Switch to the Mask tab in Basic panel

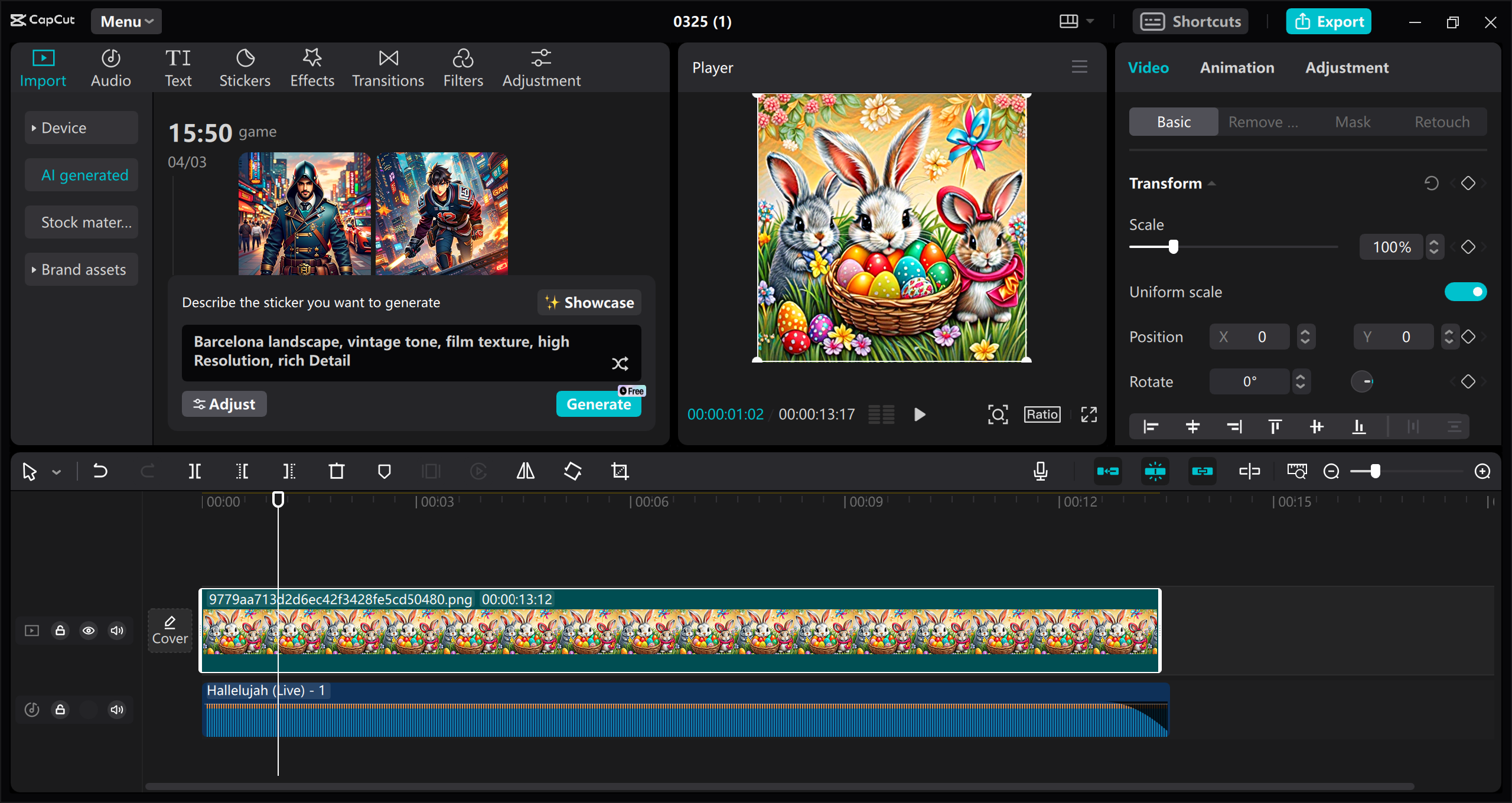pos(1353,122)
